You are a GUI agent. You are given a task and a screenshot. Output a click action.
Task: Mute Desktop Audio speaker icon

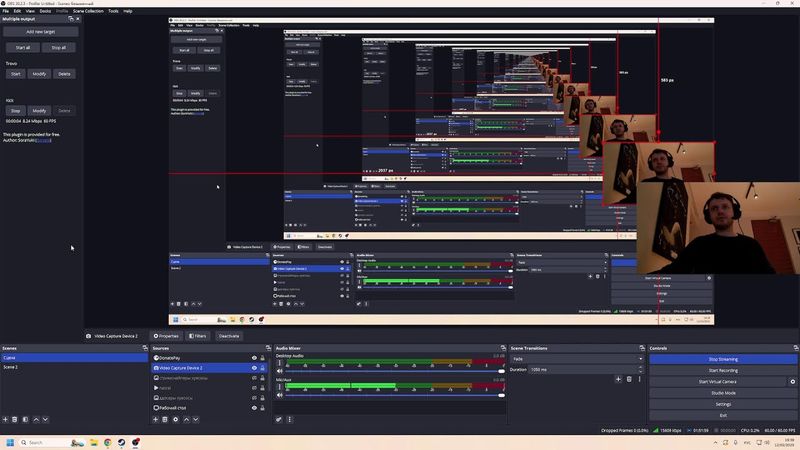(281, 371)
